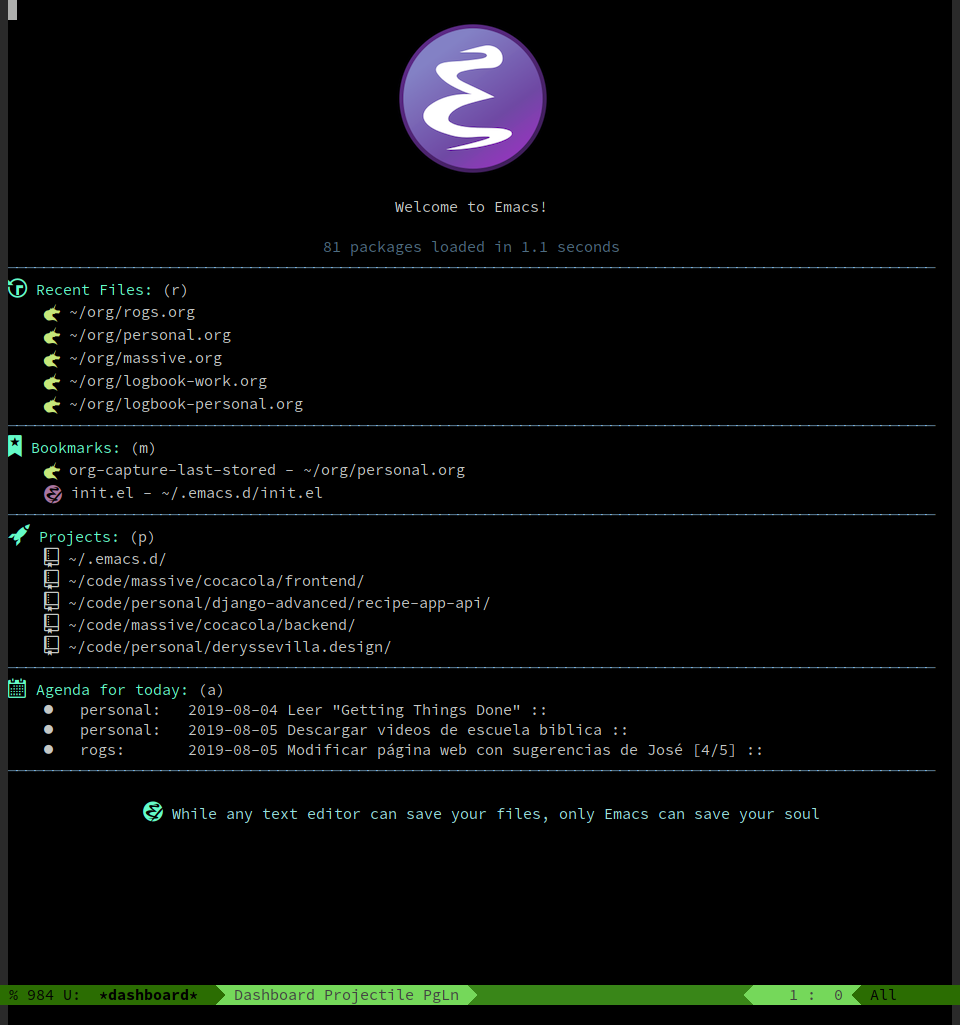Open the ~/.emacs.d/ project
This screenshot has height=1025, width=960.
point(118,559)
